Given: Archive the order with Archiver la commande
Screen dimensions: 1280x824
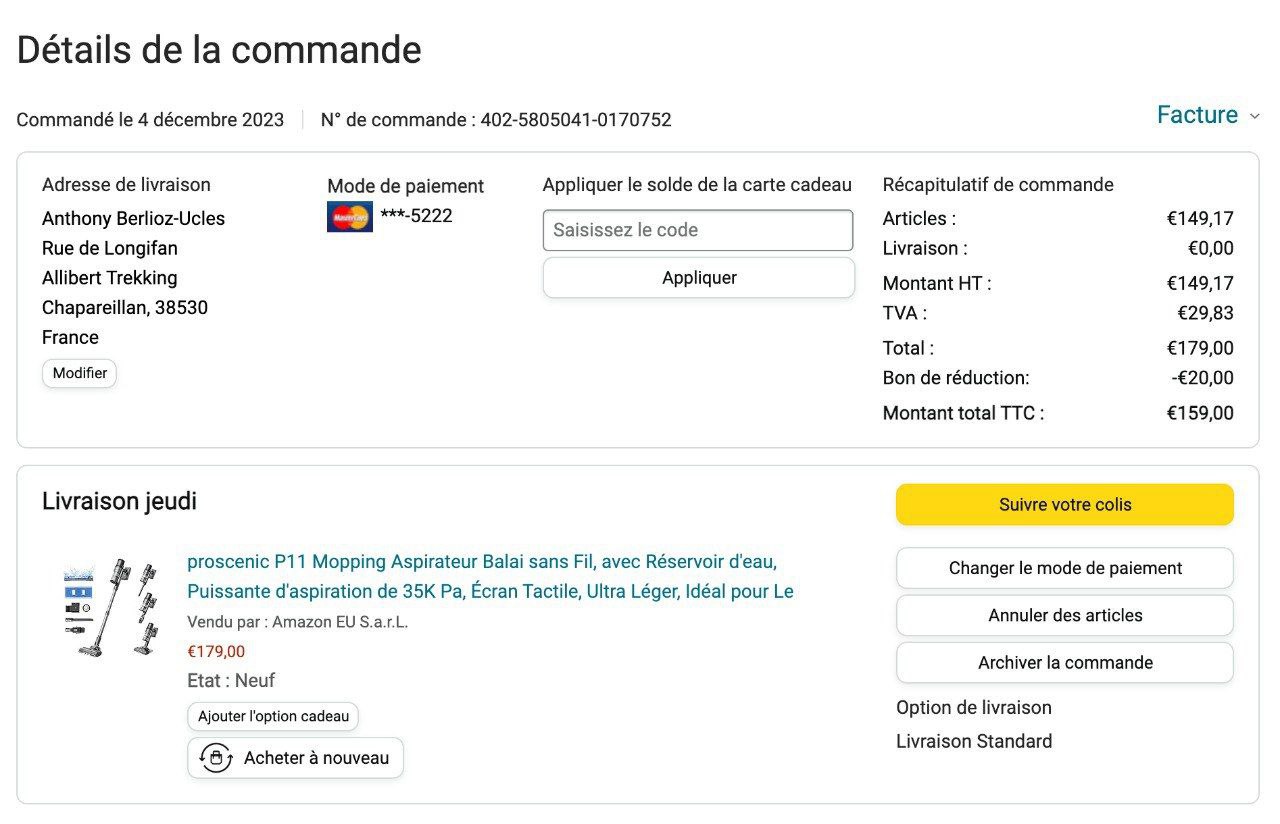Looking at the screenshot, I should [1064, 662].
